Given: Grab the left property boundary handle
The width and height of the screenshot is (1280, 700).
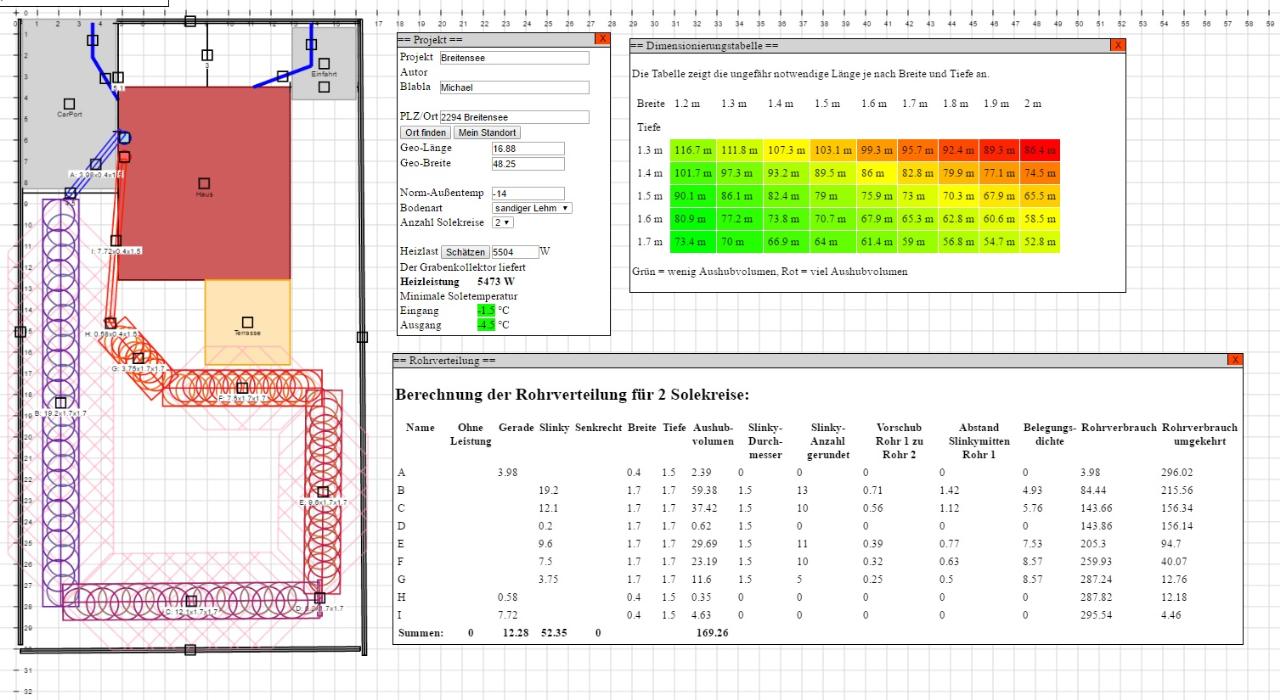Looking at the screenshot, I should (x=20, y=331).
